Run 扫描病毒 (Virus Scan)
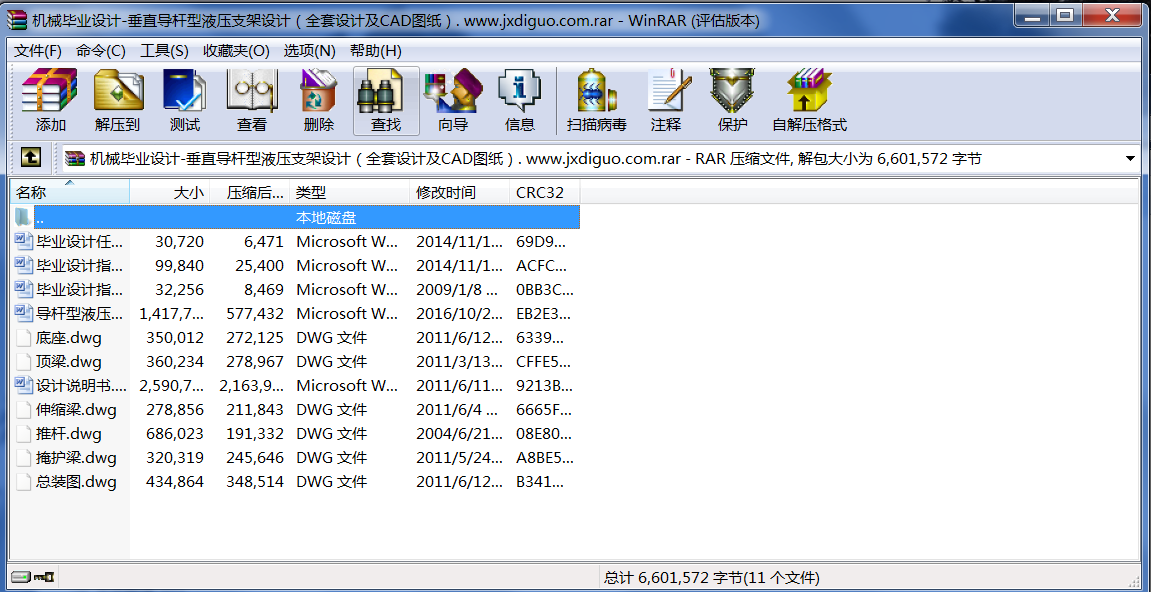1151x592 pixels. click(597, 101)
